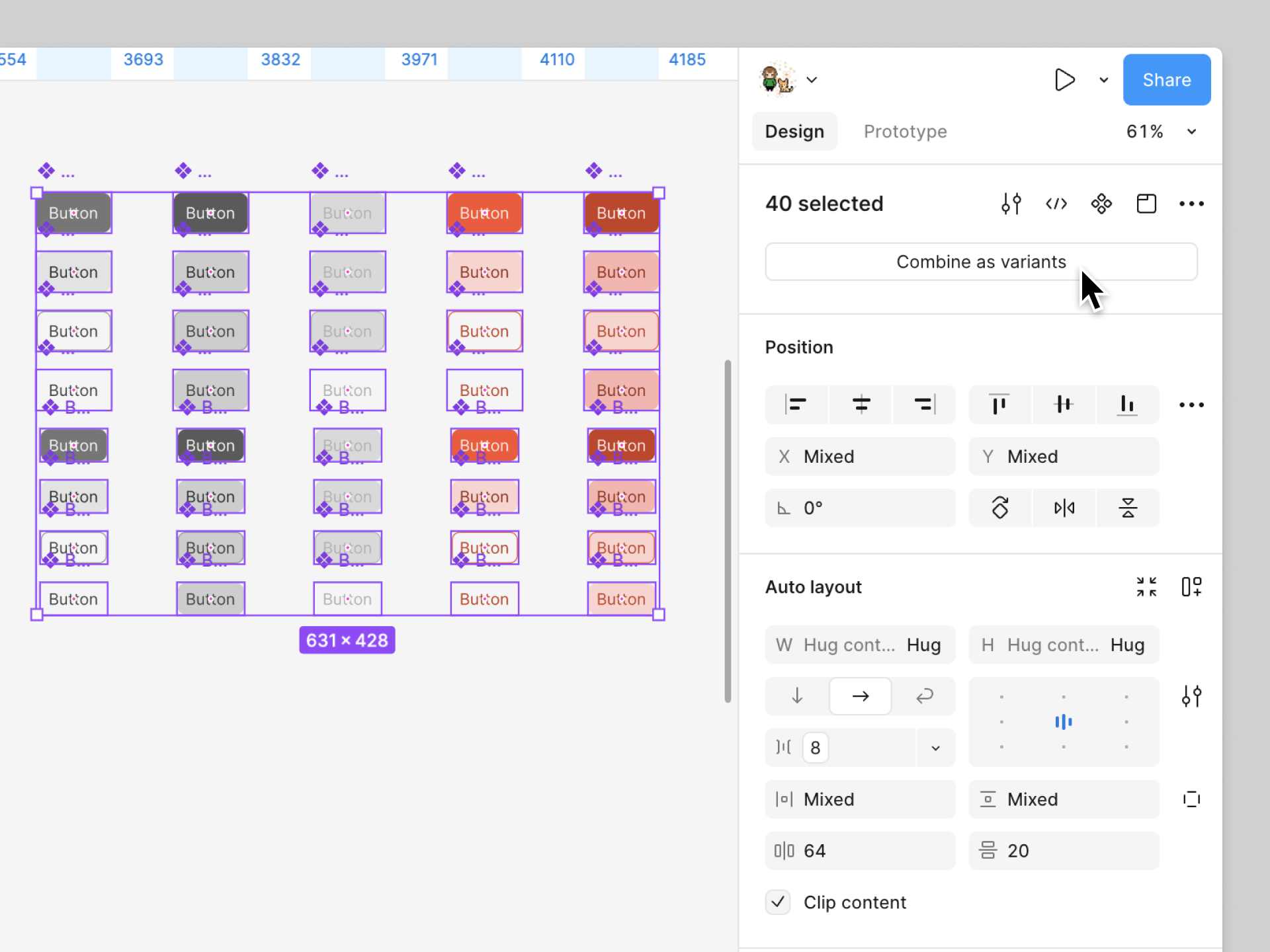Open the present options chevron beside play
The height and width of the screenshot is (952, 1270).
pyautogui.click(x=1103, y=80)
